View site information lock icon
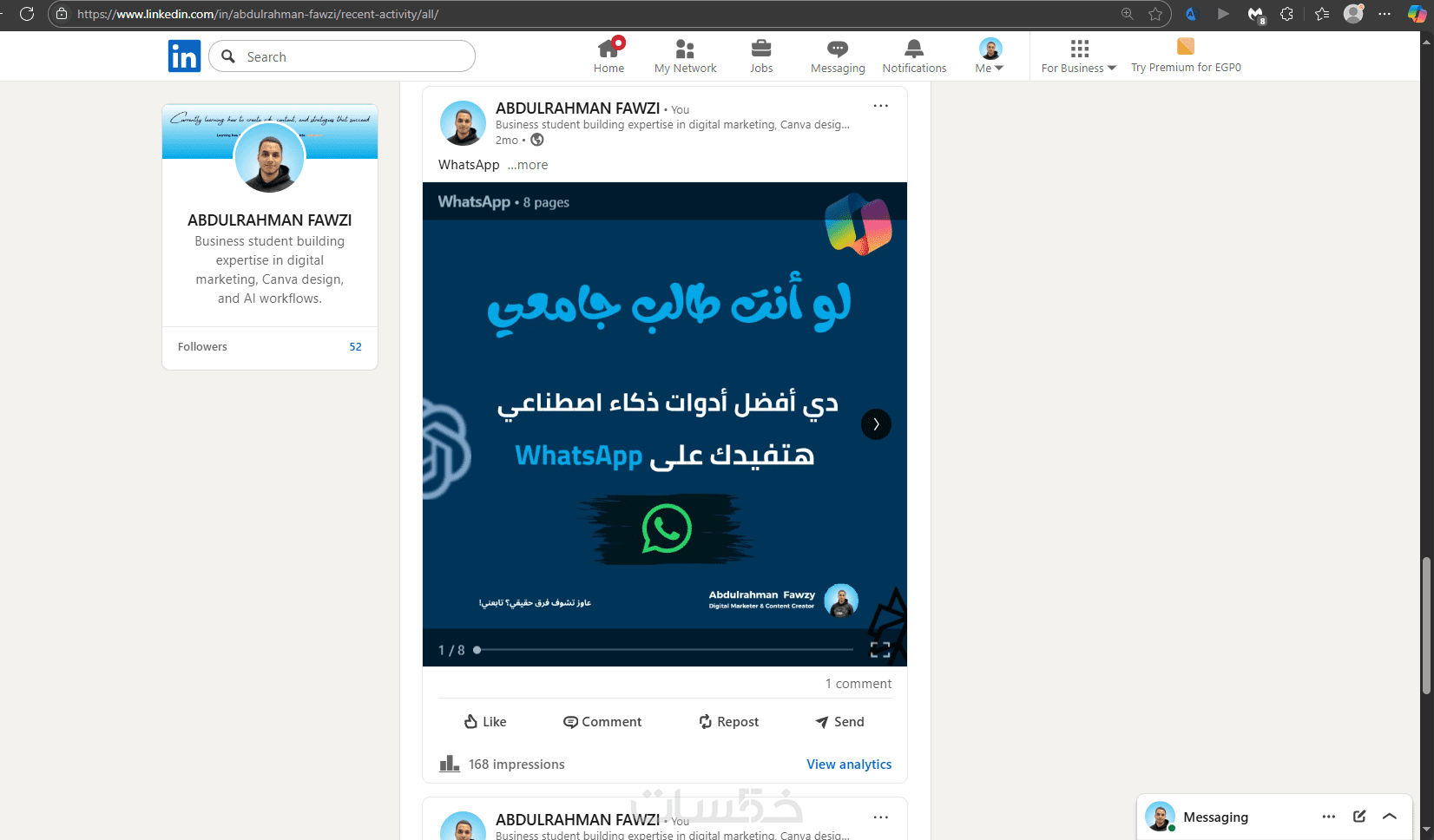The height and width of the screenshot is (840, 1434). (x=62, y=14)
